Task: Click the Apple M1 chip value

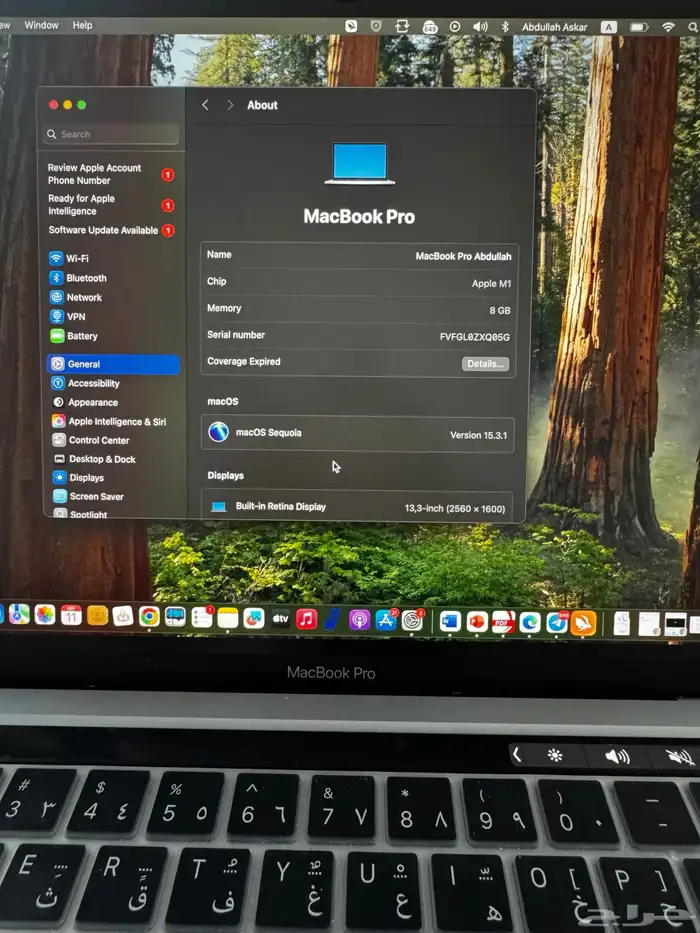Action: click(x=491, y=284)
